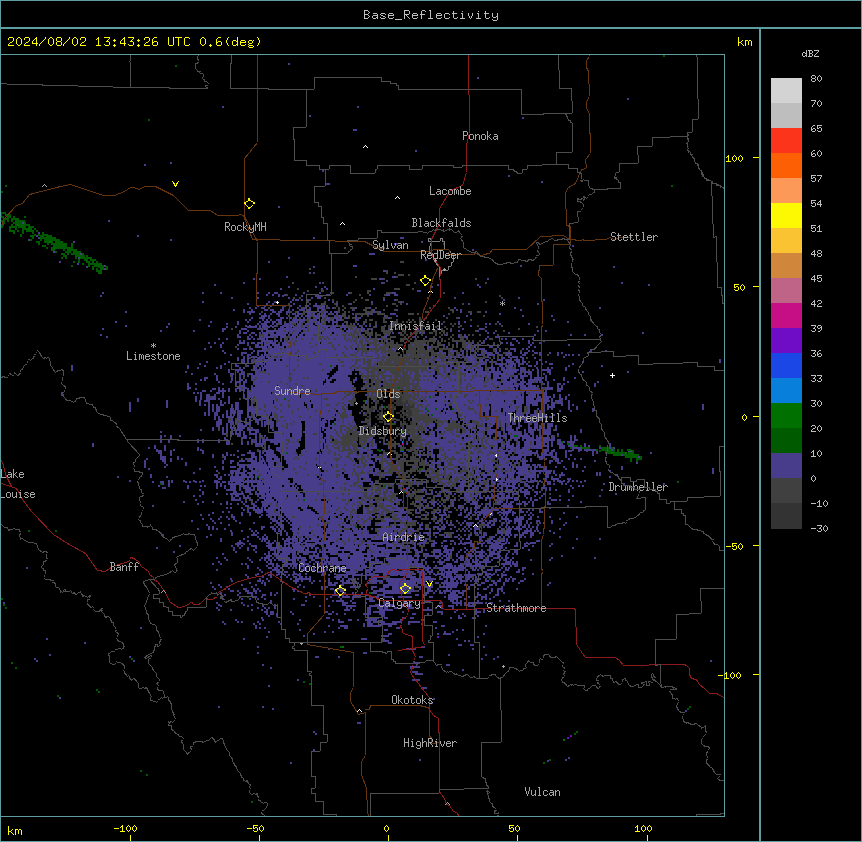Click the Airdrie city label
This screenshot has width=862, height=842.
tap(404, 537)
